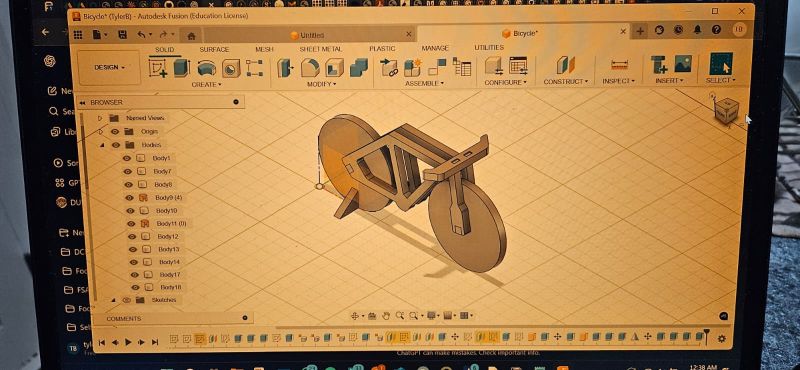Jump to timeline beginning
The height and width of the screenshot is (370, 800).
(102, 342)
